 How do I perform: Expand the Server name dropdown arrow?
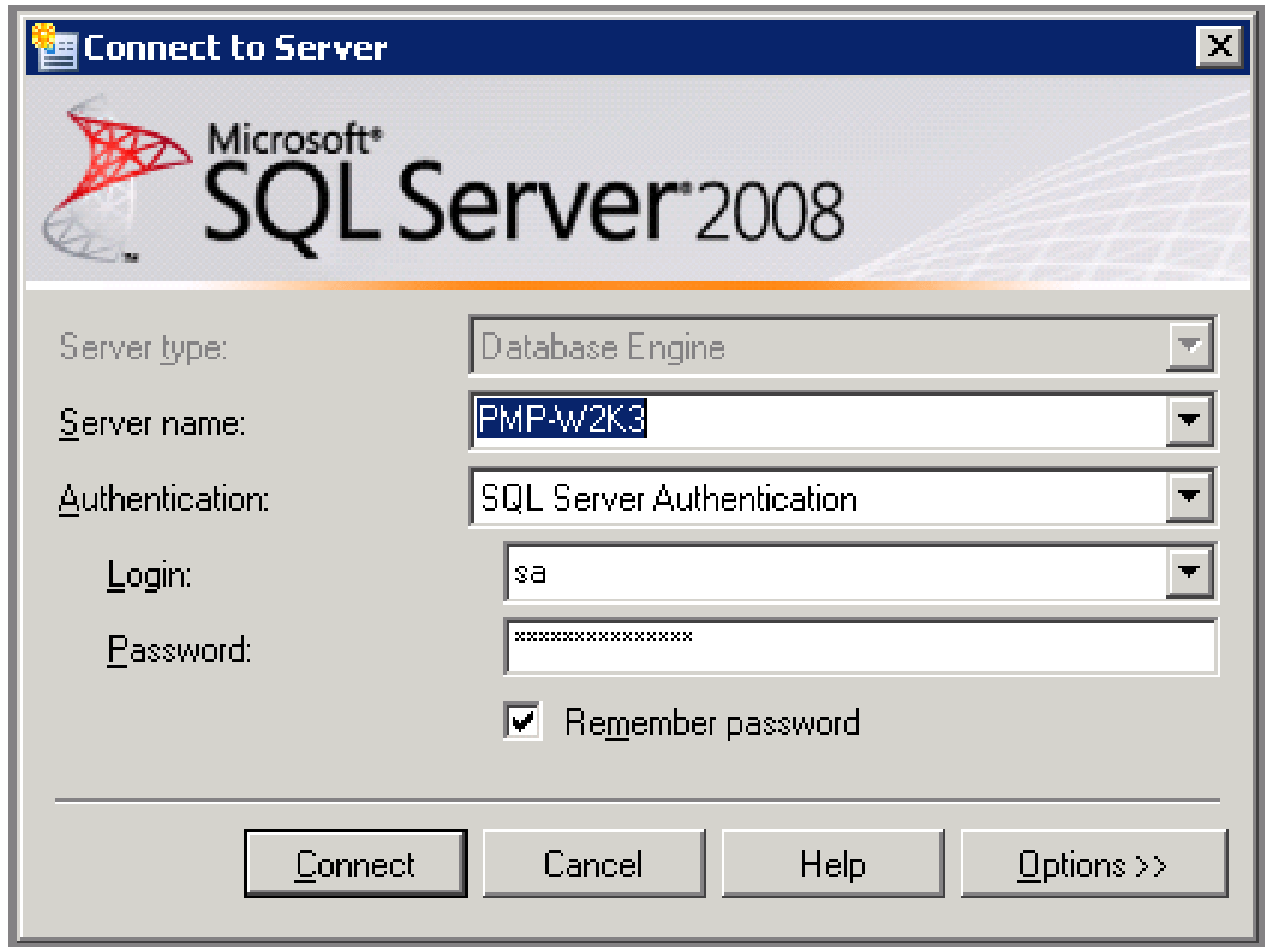1189,420
